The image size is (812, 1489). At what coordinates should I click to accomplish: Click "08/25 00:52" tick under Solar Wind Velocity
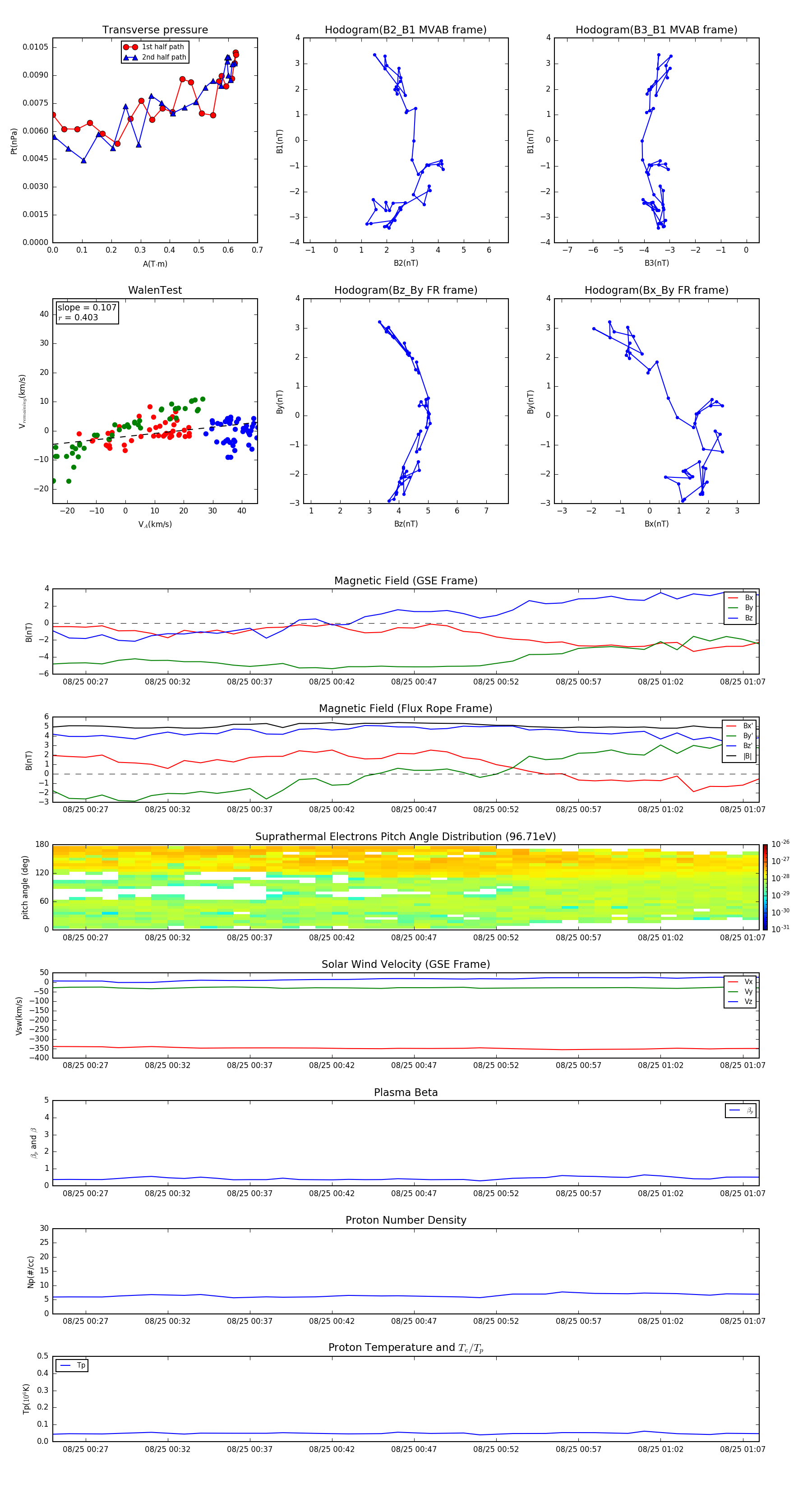pos(496,1065)
